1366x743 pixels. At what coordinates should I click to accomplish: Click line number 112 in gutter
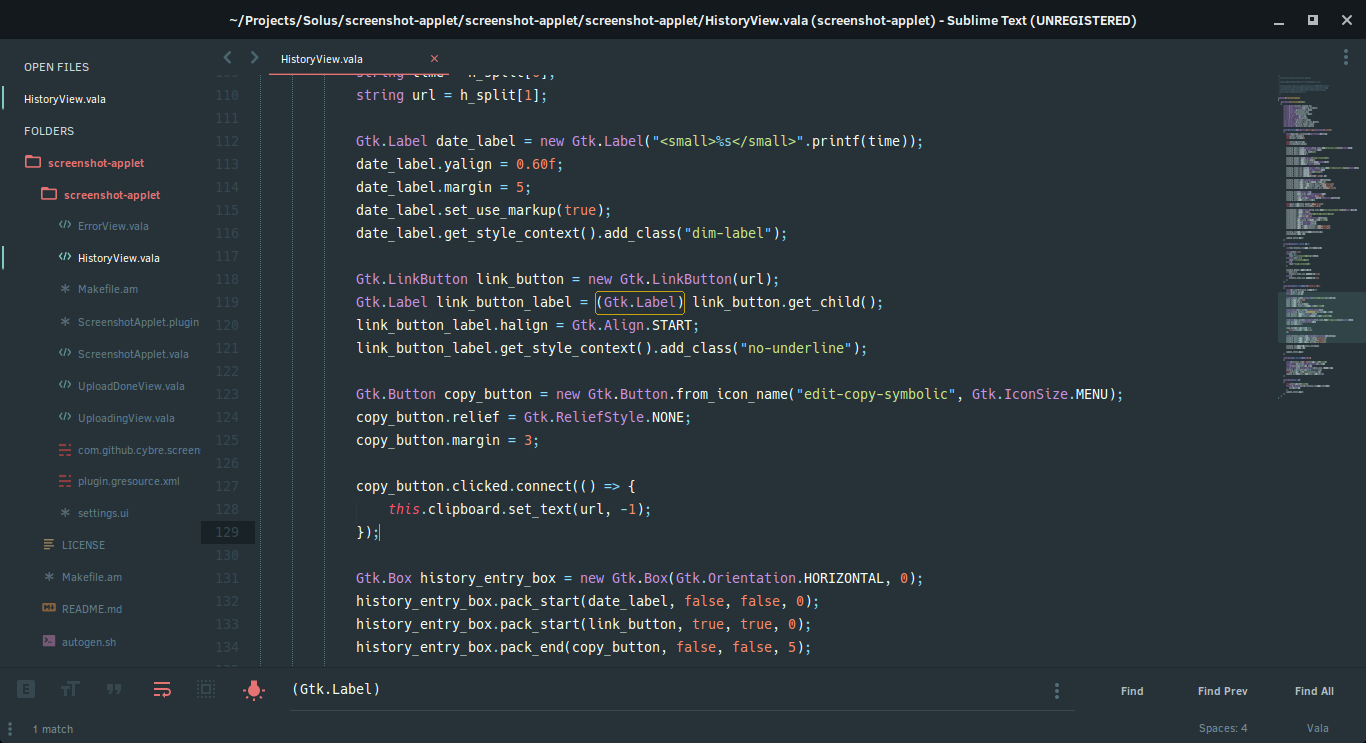pos(227,141)
